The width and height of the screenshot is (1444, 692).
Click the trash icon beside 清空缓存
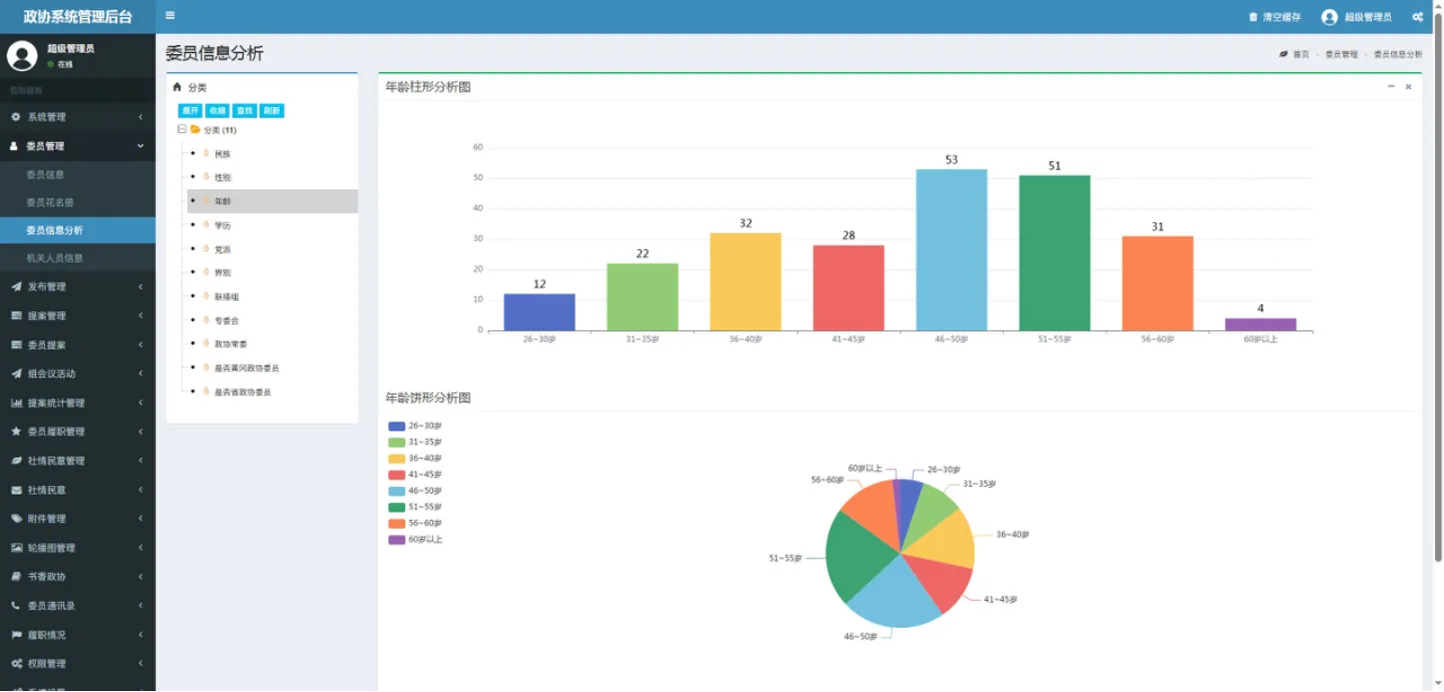tap(1253, 17)
